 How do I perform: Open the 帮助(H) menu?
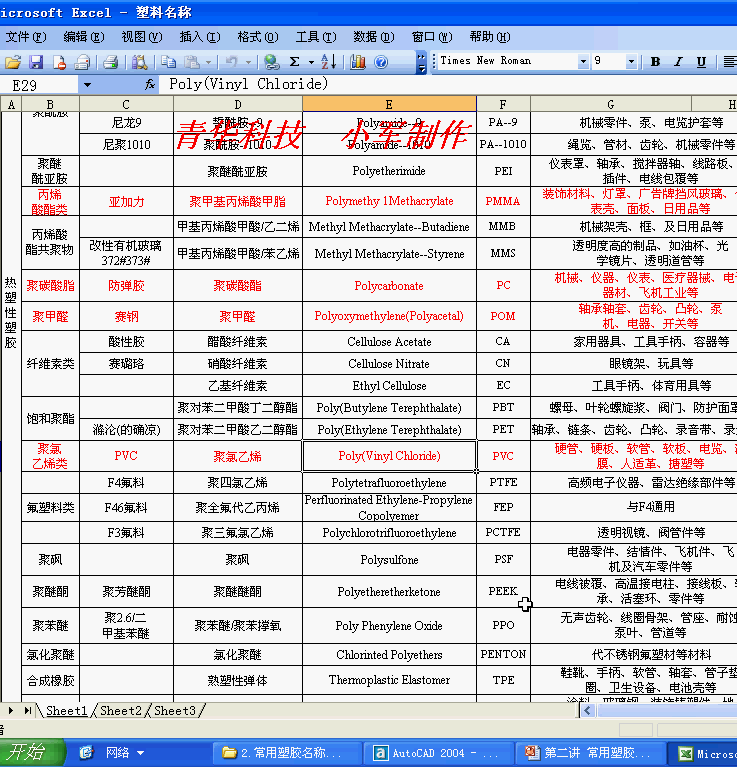coord(490,37)
